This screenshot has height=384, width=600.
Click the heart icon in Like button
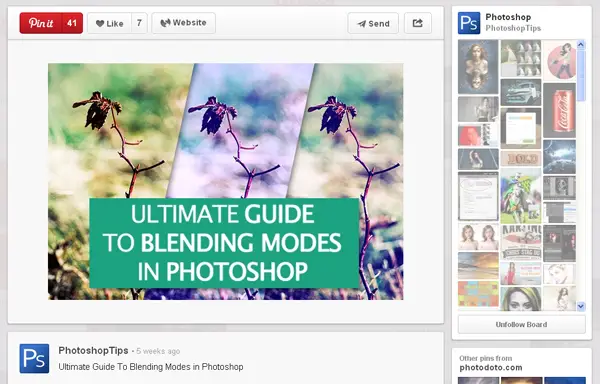100,24
